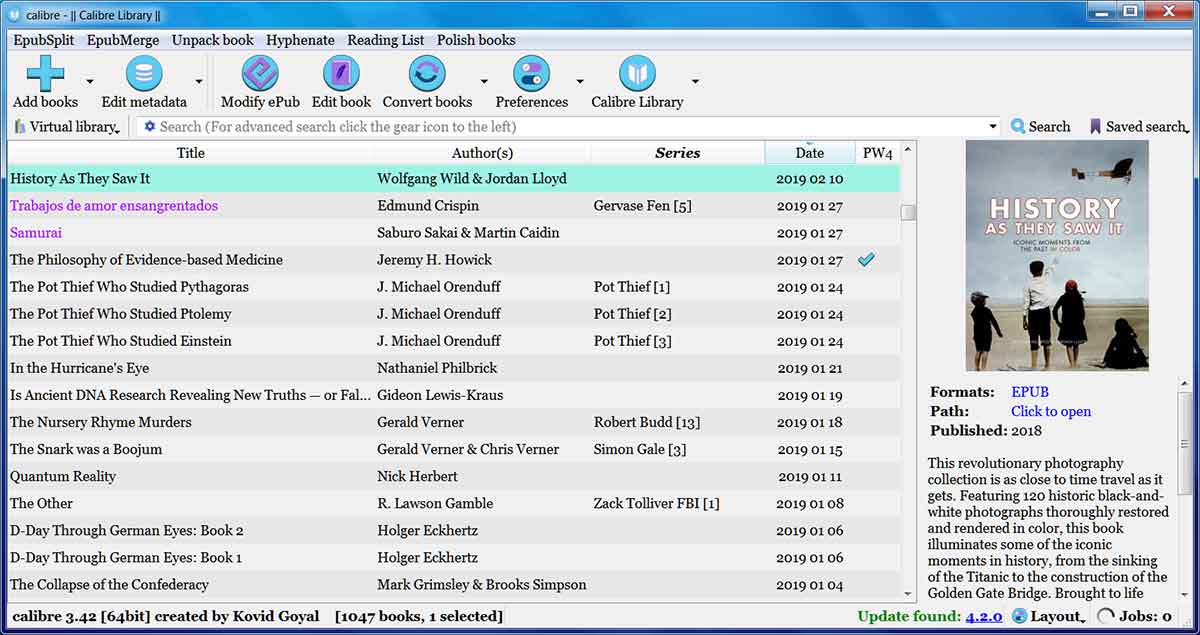Click the 'Gervase Fen [5]' series cell
The width and height of the screenshot is (1200, 635).
coord(678,206)
